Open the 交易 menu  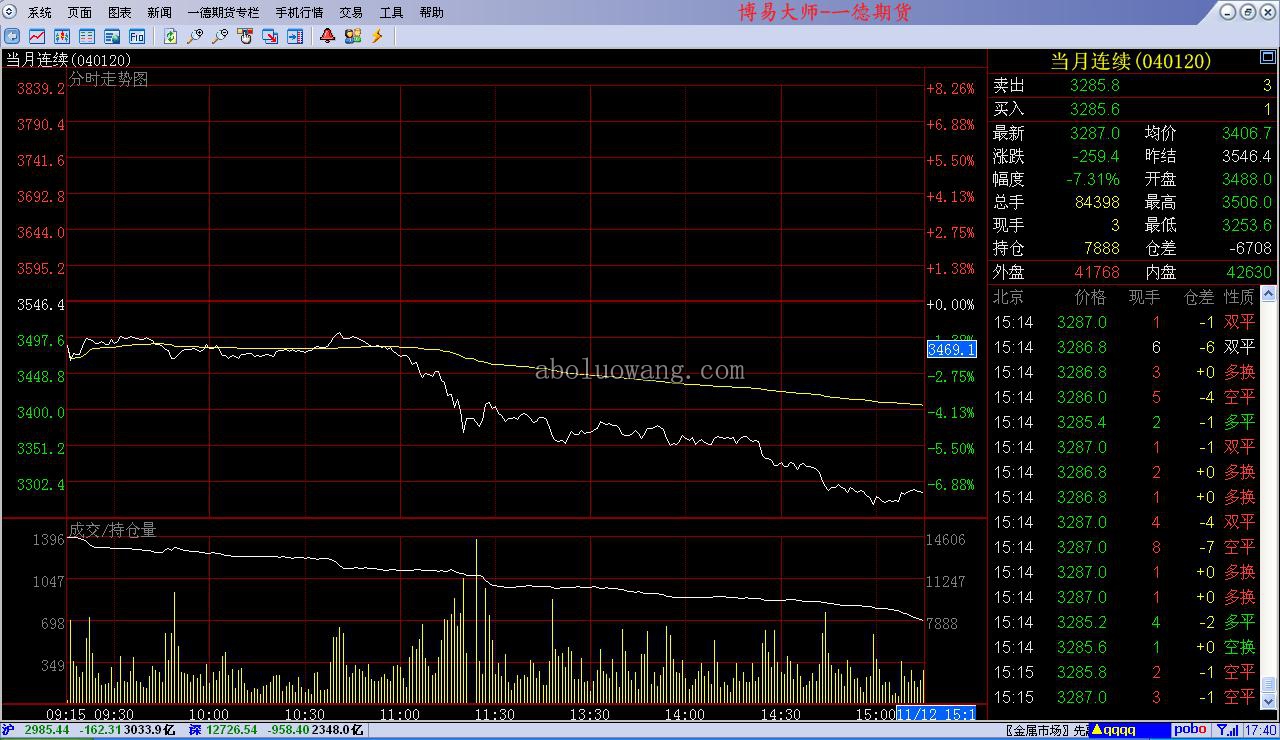(351, 13)
